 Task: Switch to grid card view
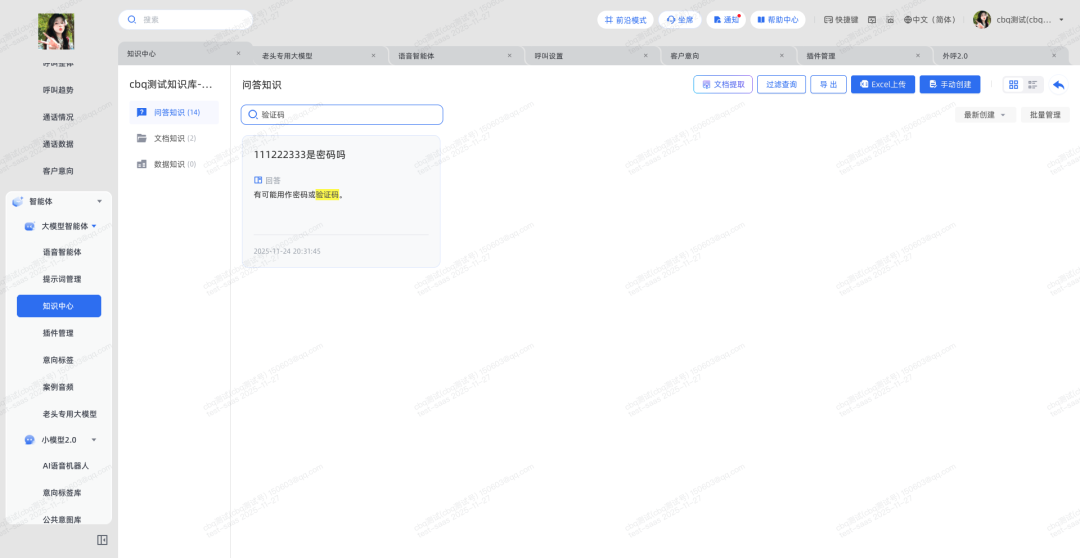[x=1013, y=85]
